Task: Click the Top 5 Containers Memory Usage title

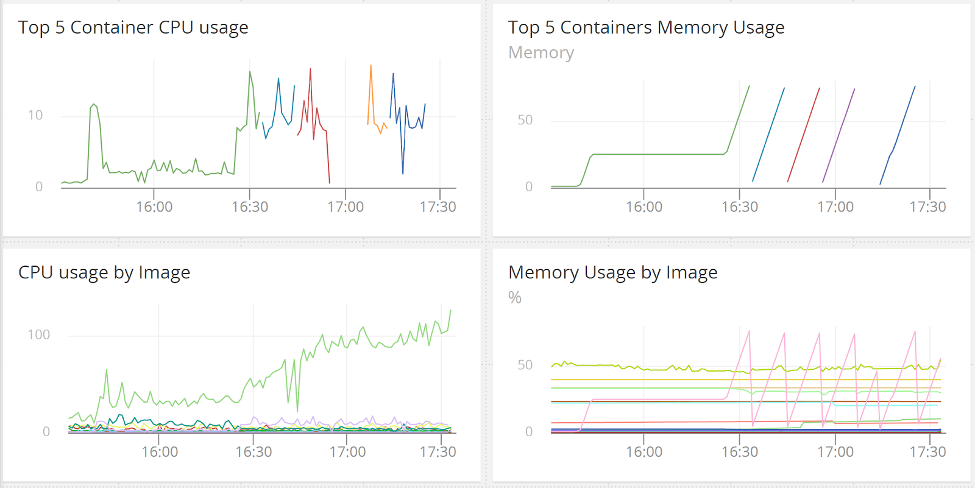Action: [646, 28]
